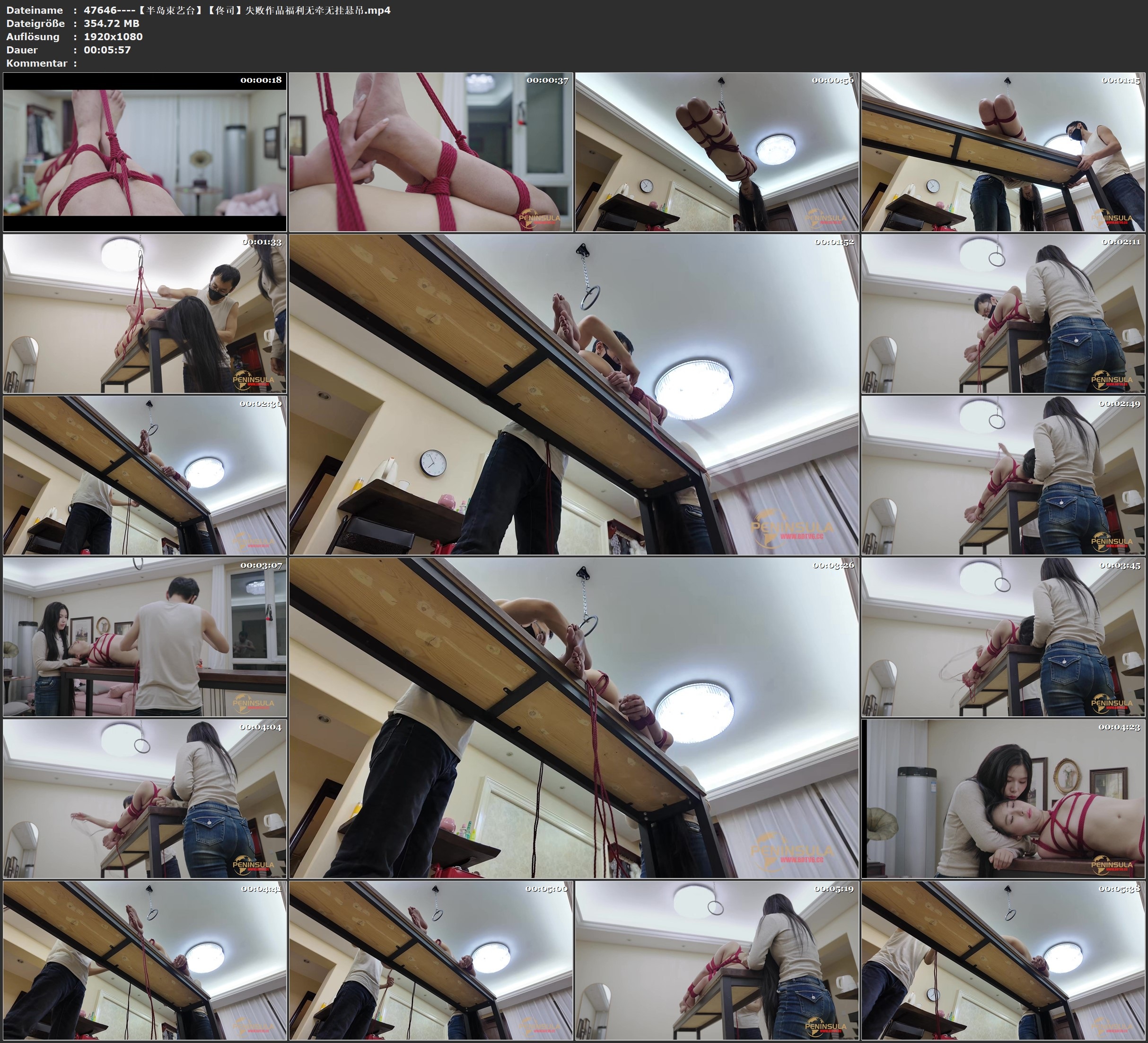The image size is (1148, 1043).
Task: Click the frame with timestamp 00:04:41
Action: pyautogui.click(x=145, y=960)
